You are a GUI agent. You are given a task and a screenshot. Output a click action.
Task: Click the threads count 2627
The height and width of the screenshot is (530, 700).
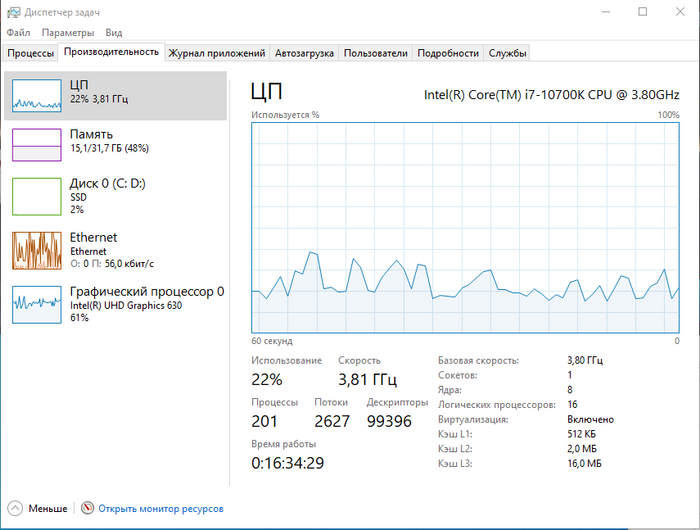pyautogui.click(x=332, y=421)
